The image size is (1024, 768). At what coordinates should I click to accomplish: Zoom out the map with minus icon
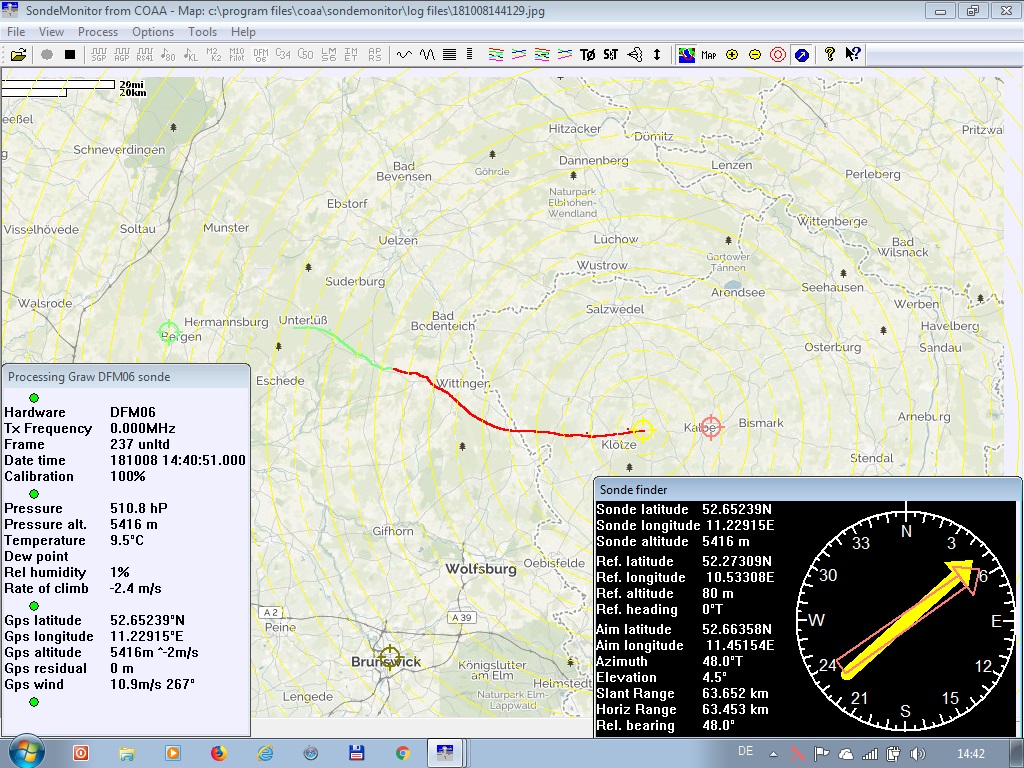(x=755, y=55)
